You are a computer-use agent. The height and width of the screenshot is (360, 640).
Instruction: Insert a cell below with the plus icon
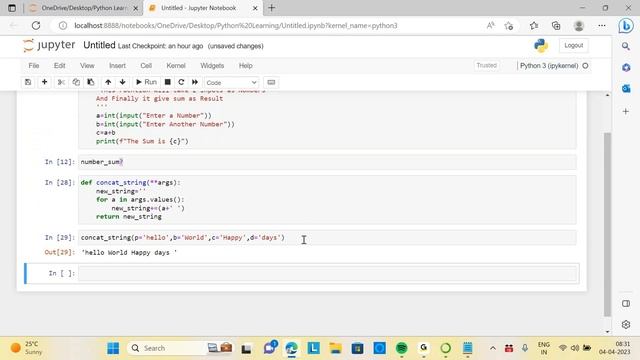click(44, 82)
